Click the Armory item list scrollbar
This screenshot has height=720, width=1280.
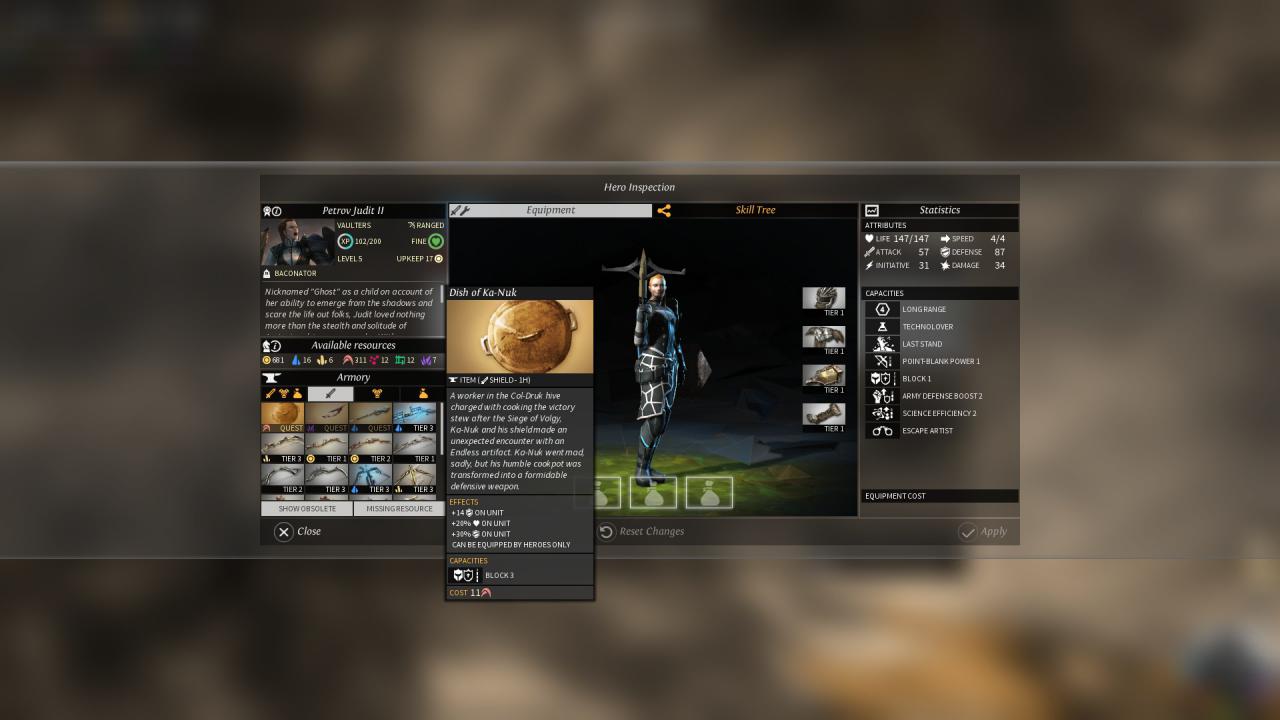coord(442,428)
